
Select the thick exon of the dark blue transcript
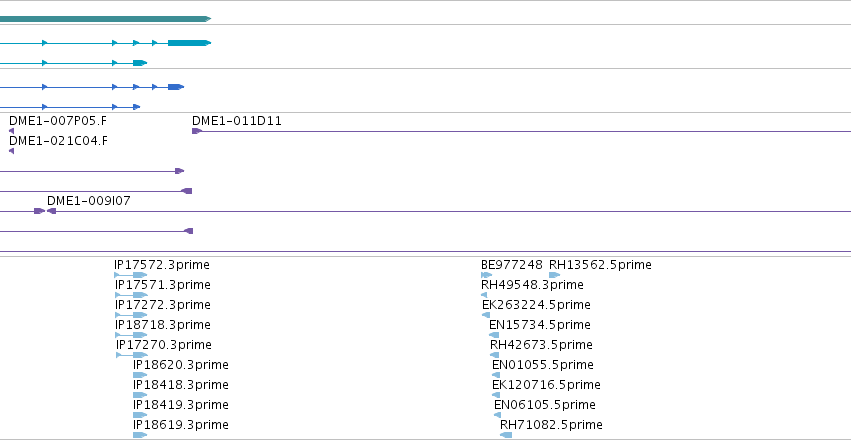pos(176,87)
